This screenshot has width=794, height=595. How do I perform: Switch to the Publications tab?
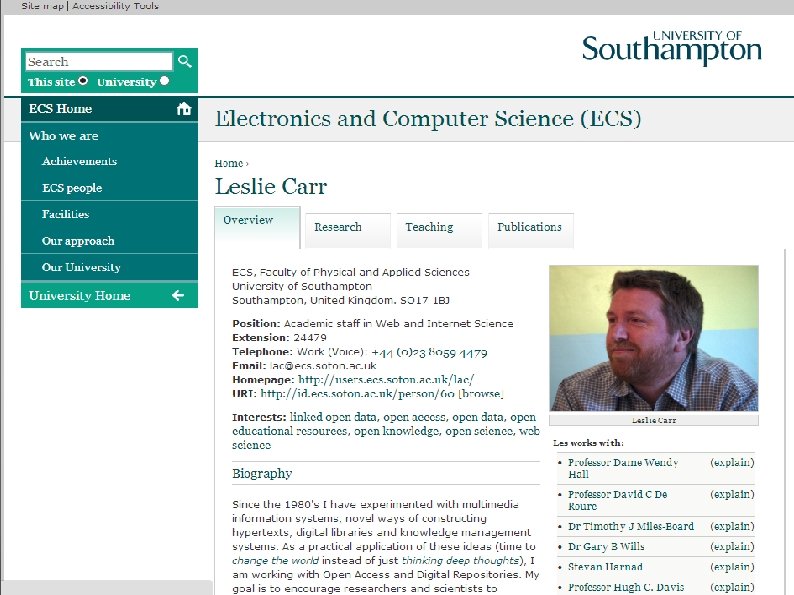[531, 230]
